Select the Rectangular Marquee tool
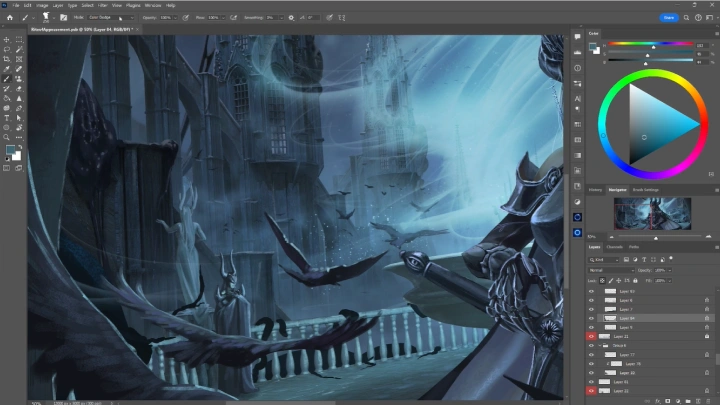 [x=19, y=39]
